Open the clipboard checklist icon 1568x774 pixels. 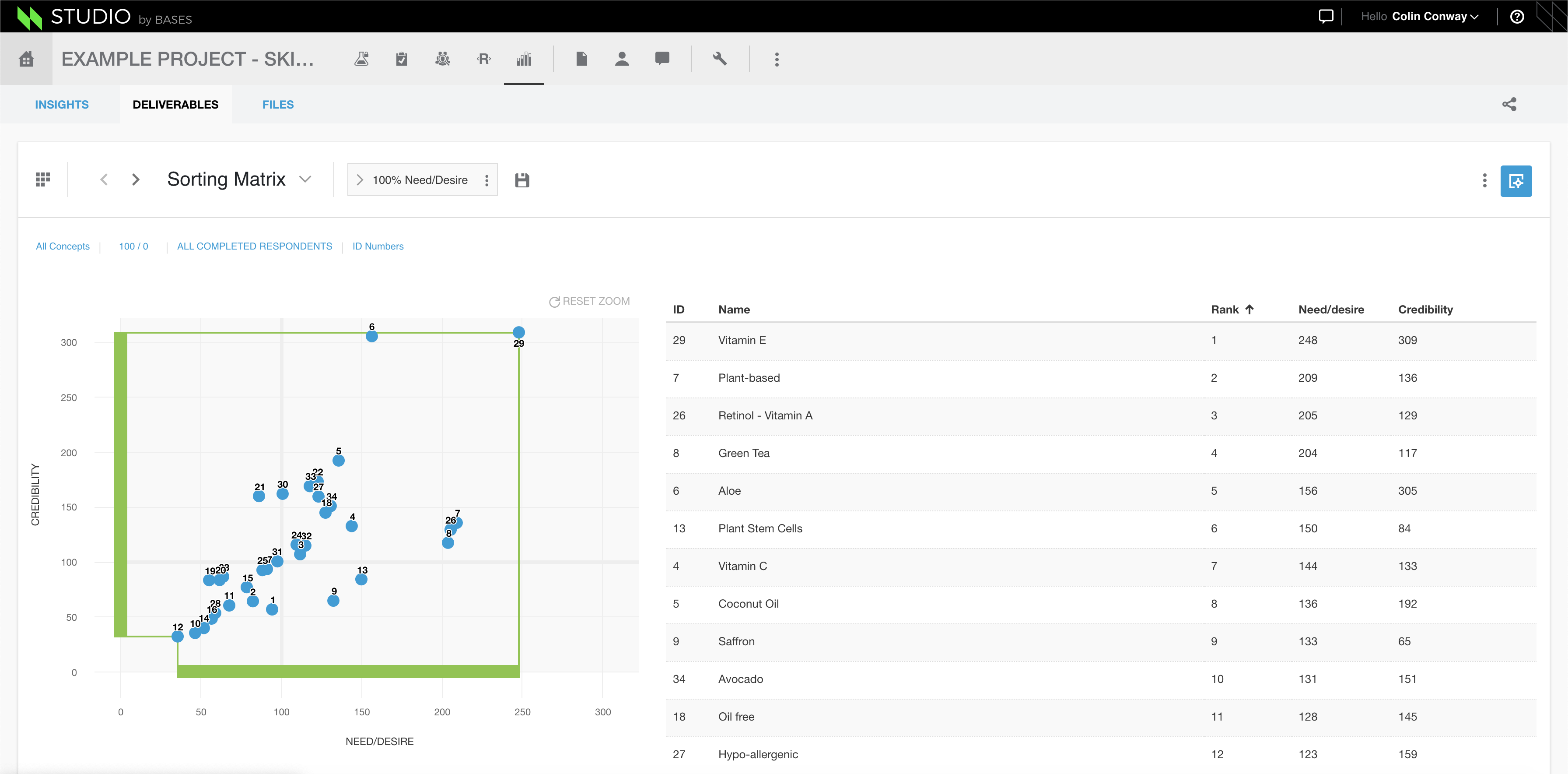click(402, 59)
